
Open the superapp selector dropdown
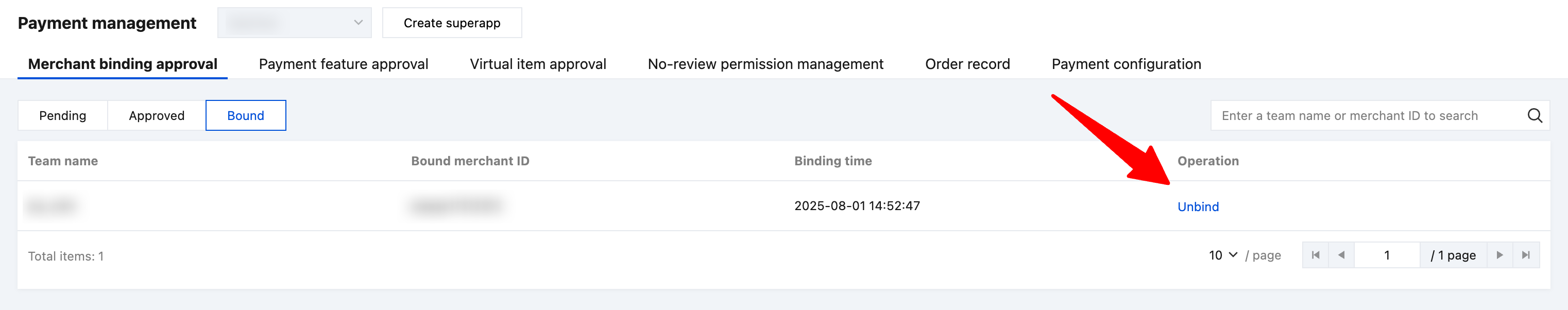294,23
